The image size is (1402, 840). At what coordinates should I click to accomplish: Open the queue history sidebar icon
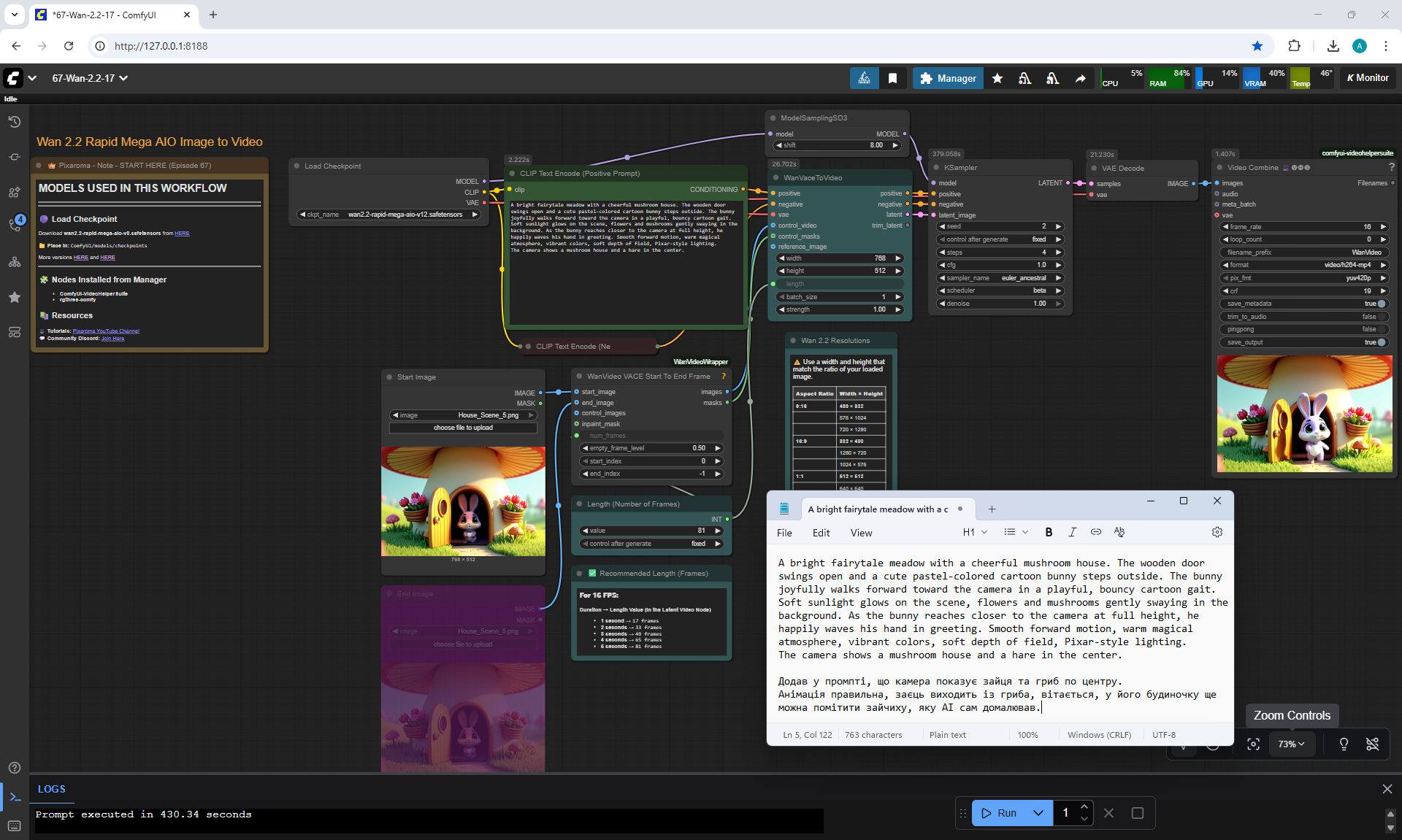pyautogui.click(x=14, y=122)
